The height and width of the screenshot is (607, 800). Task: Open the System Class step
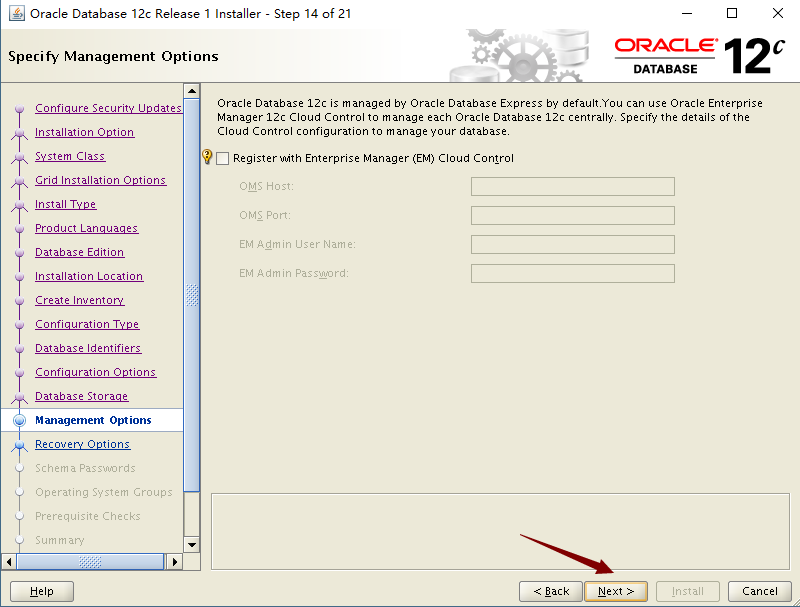(x=70, y=156)
